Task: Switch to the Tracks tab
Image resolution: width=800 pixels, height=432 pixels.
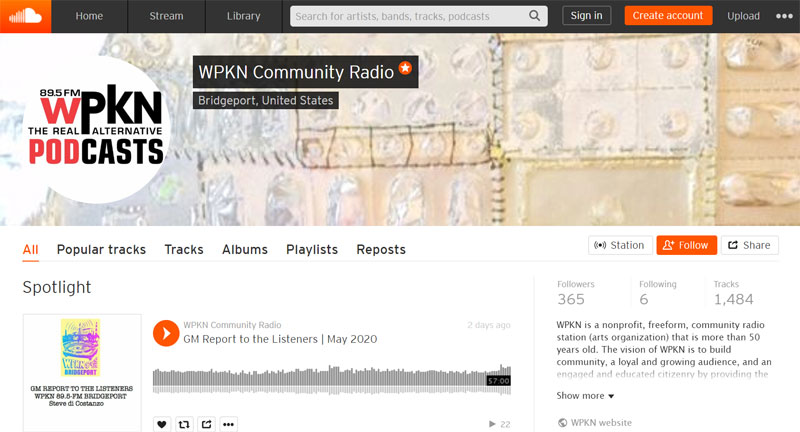Action: pos(184,249)
